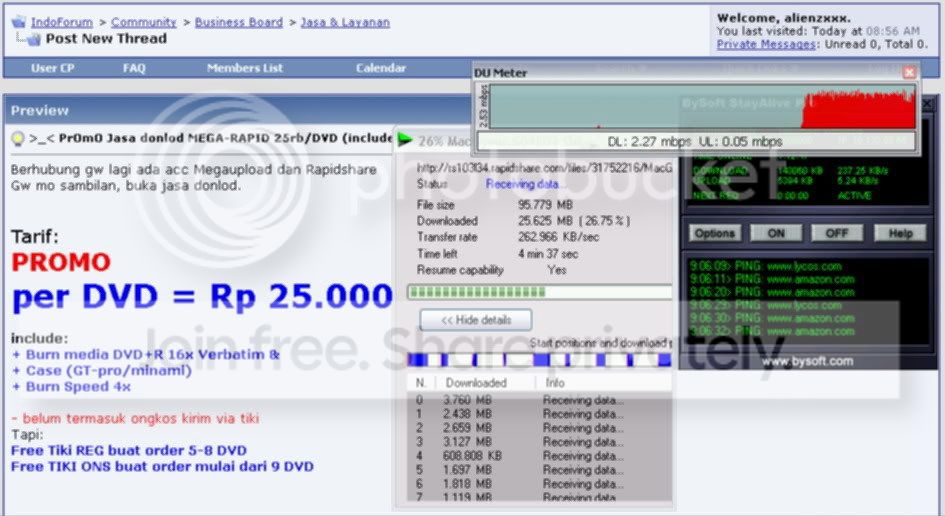The width and height of the screenshot is (945, 516).
Task: Go to Community breadcrumb link
Action: 143,22
